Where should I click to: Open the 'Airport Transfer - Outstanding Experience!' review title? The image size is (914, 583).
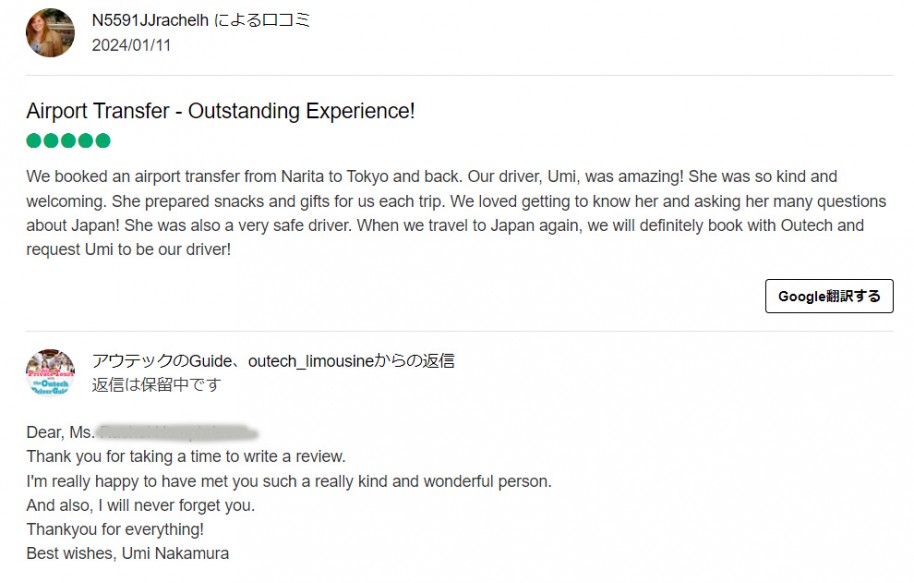(x=220, y=111)
